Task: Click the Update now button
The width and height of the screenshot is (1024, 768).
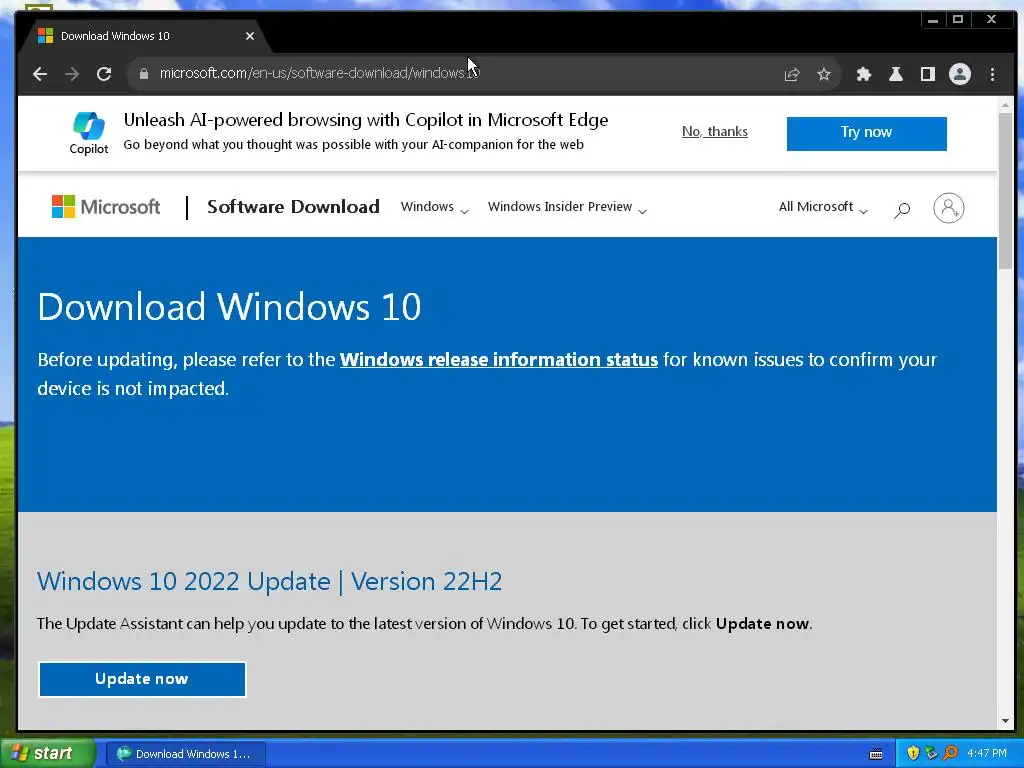Action: tap(142, 679)
